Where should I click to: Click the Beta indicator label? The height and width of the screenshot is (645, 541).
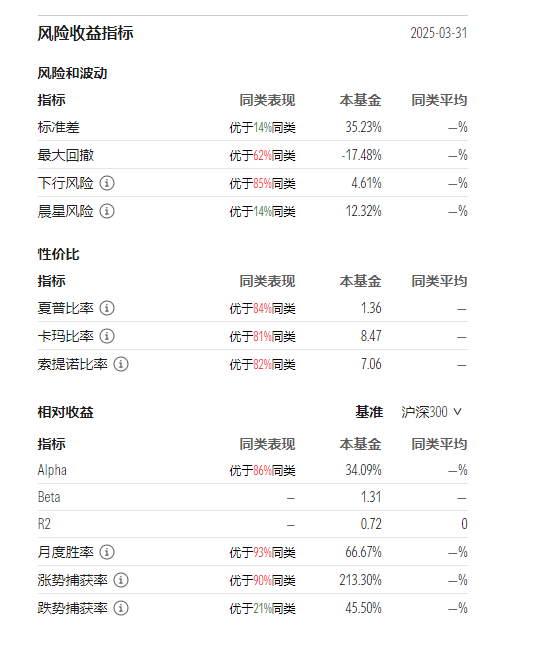click(x=49, y=497)
